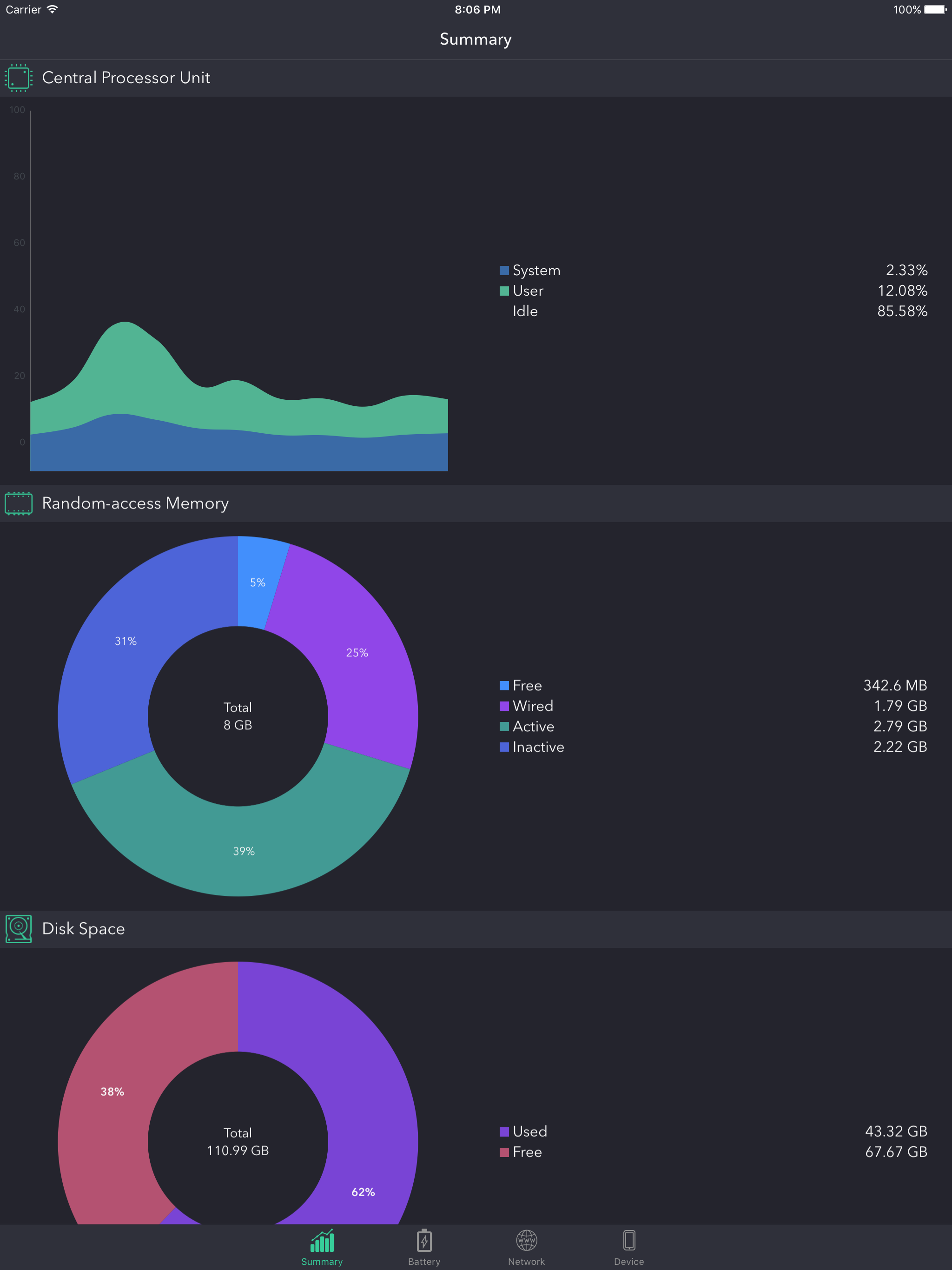
Task: Open the Summary tab label
Action: pyautogui.click(x=322, y=1261)
